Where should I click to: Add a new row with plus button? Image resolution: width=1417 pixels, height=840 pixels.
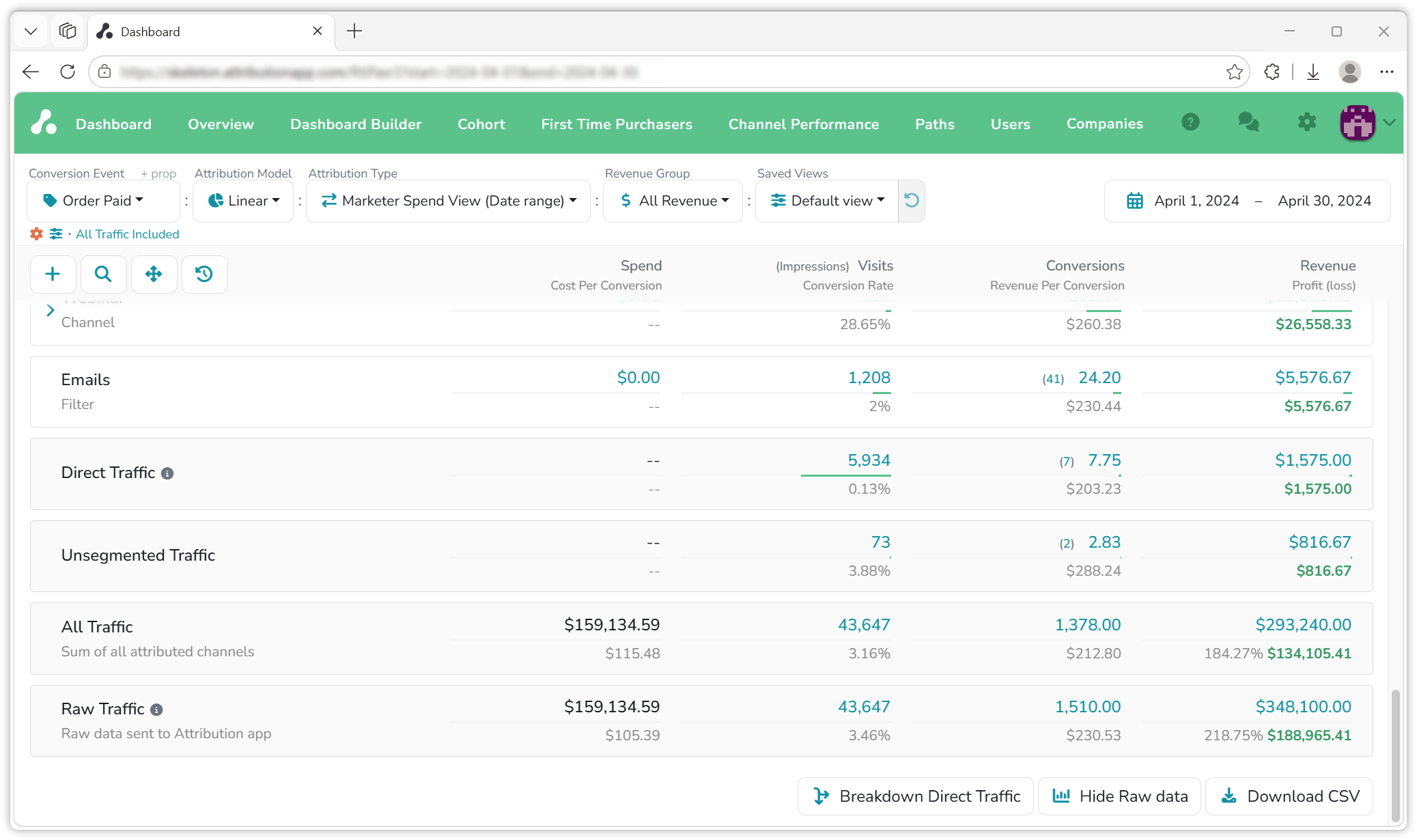[53, 274]
